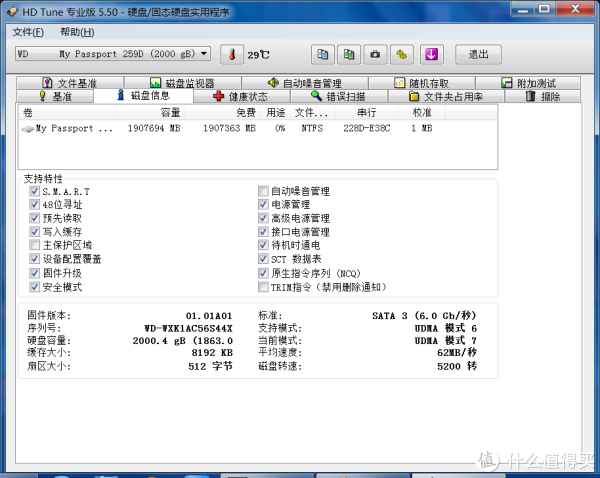Toggle the 48位寻址 checkbox
Image resolution: width=600 pixels, height=478 pixels.
tap(34, 204)
